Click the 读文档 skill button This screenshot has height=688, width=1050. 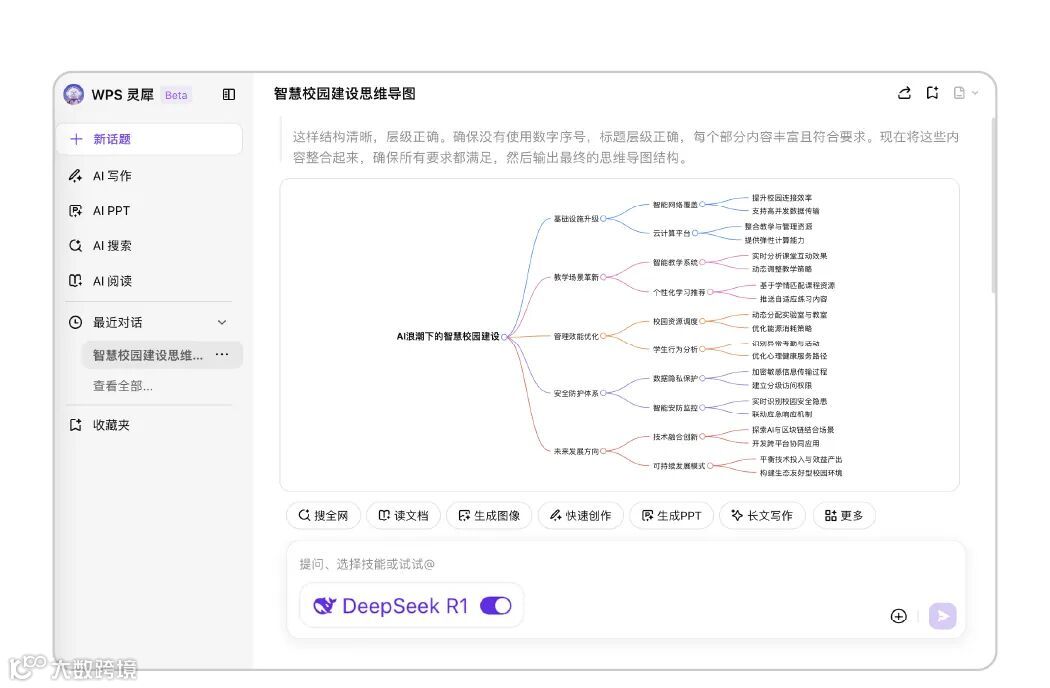tap(403, 515)
